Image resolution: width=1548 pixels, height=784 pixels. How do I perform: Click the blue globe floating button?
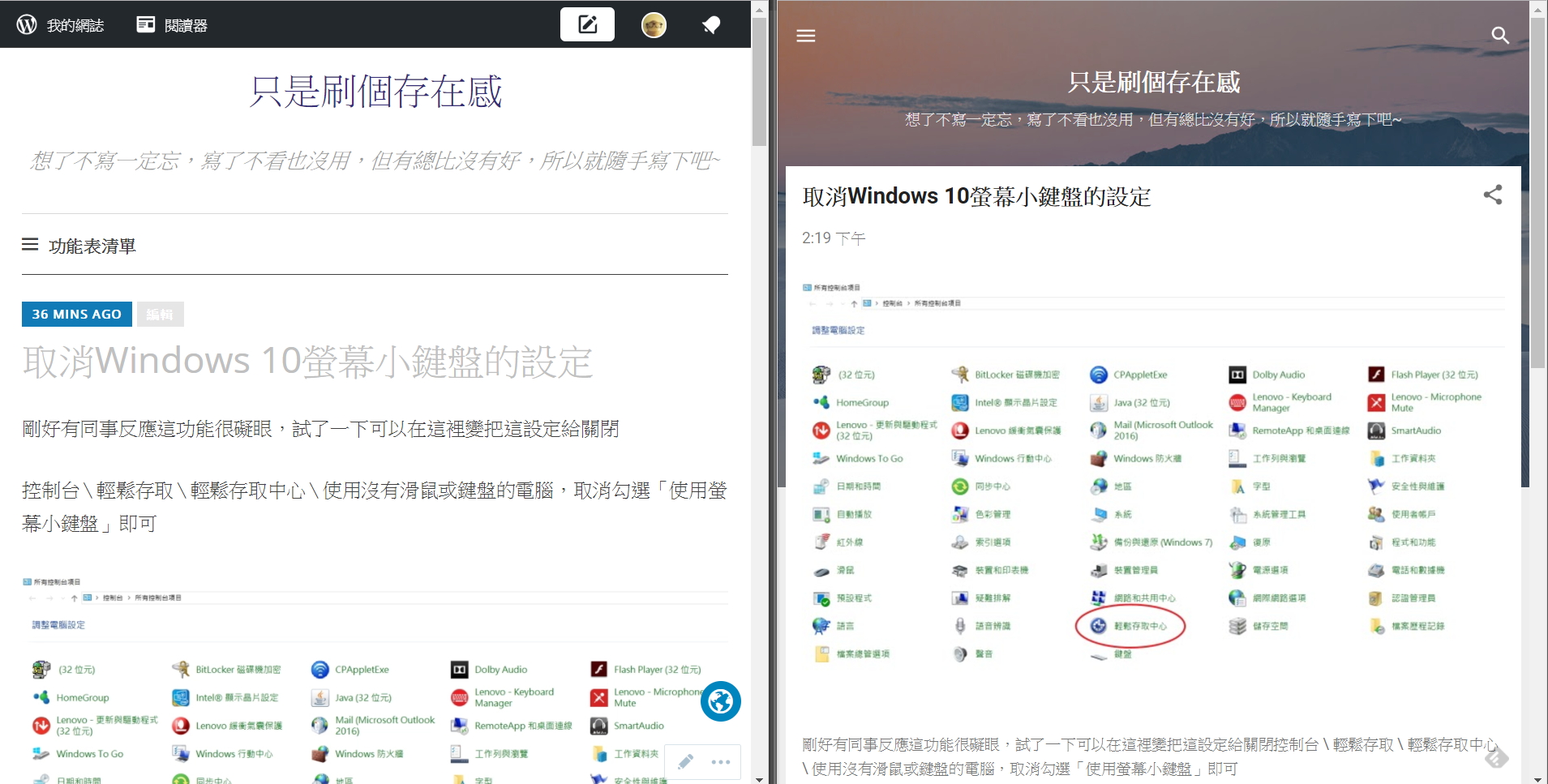coord(720,701)
